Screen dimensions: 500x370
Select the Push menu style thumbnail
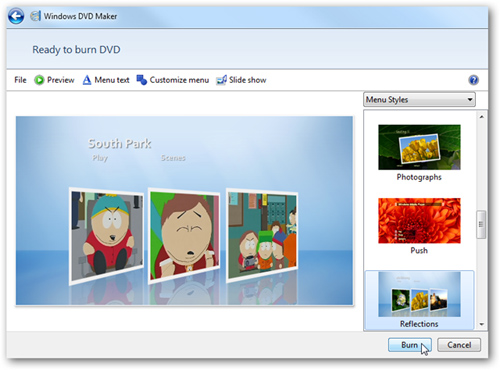pos(419,221)
